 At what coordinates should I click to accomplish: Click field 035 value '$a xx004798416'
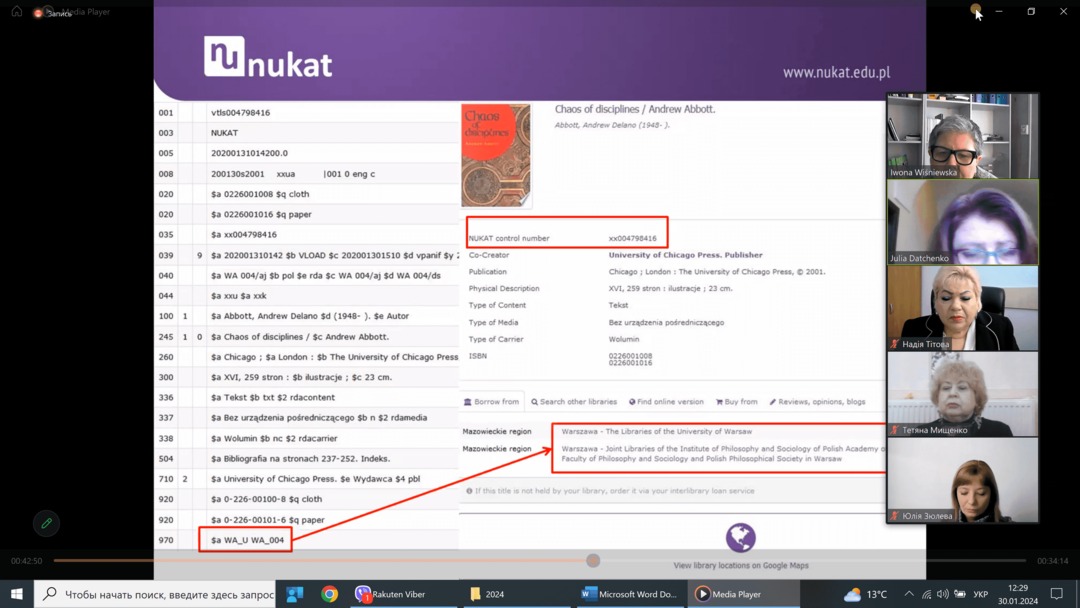[x=244, y=235]
